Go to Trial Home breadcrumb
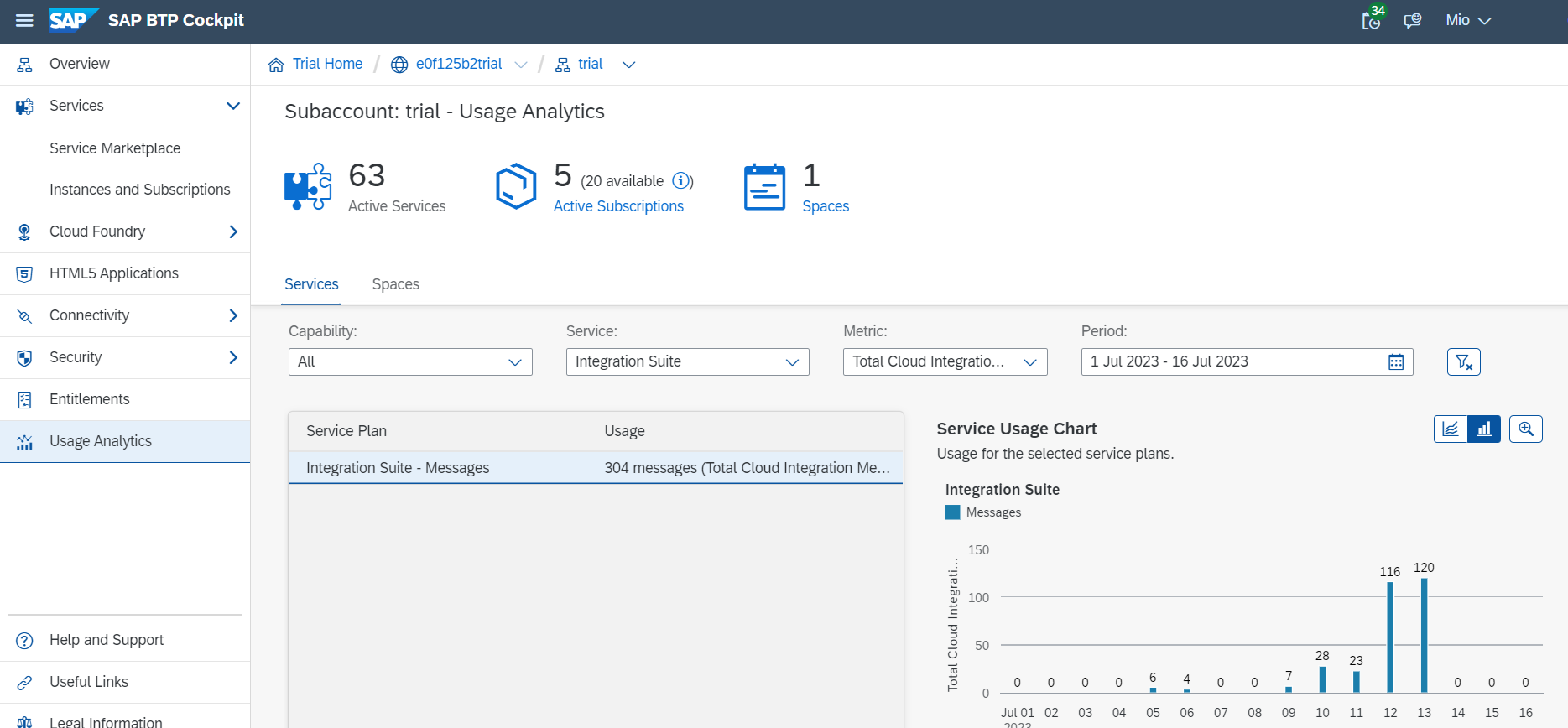The width and height of the screenshot is (1568, 728). (327, 64)
